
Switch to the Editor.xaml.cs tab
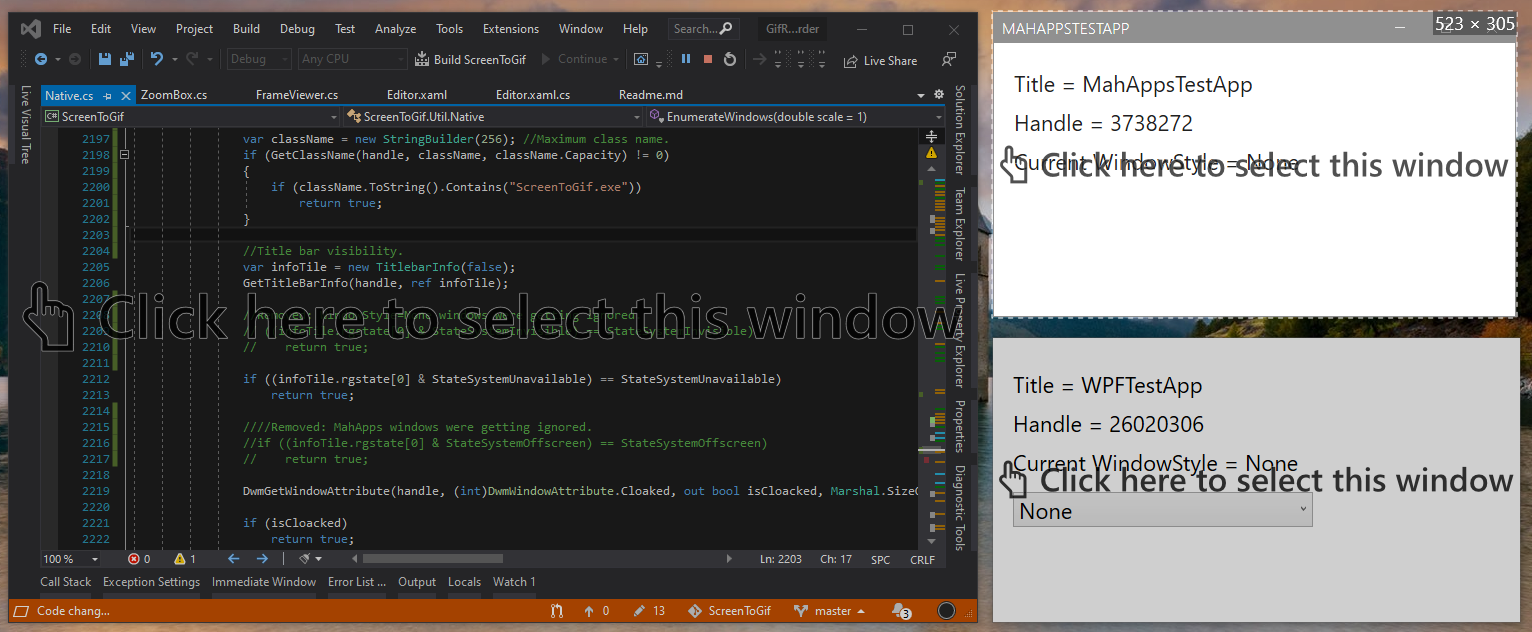(533, 95)
